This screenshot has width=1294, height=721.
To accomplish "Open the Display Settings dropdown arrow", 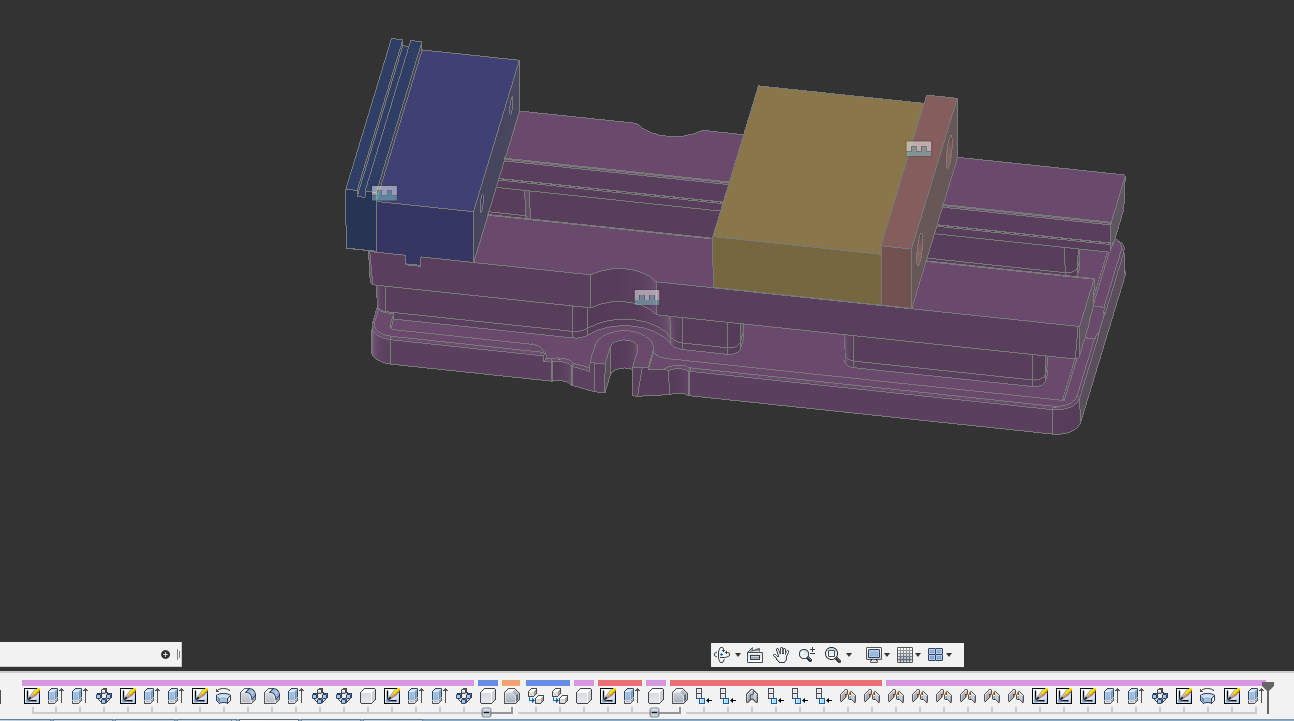I will tap(887, 655).
